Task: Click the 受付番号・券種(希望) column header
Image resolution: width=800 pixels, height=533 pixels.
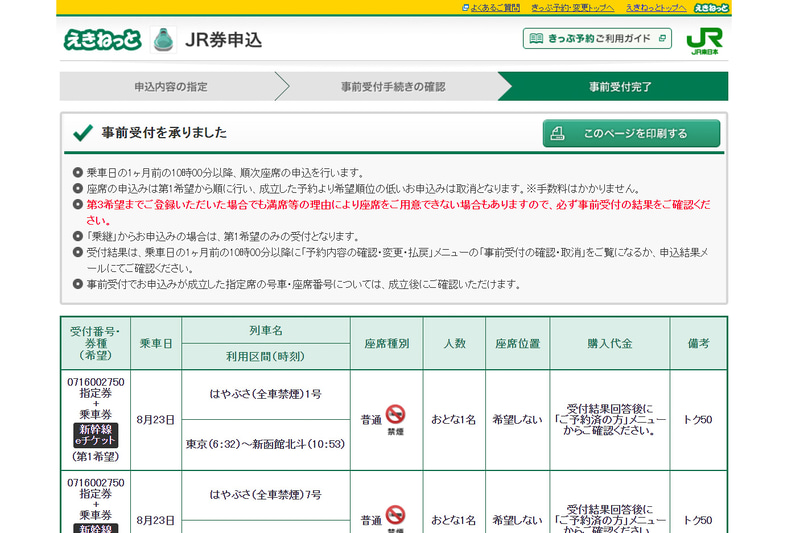Action: click(95, 343)
